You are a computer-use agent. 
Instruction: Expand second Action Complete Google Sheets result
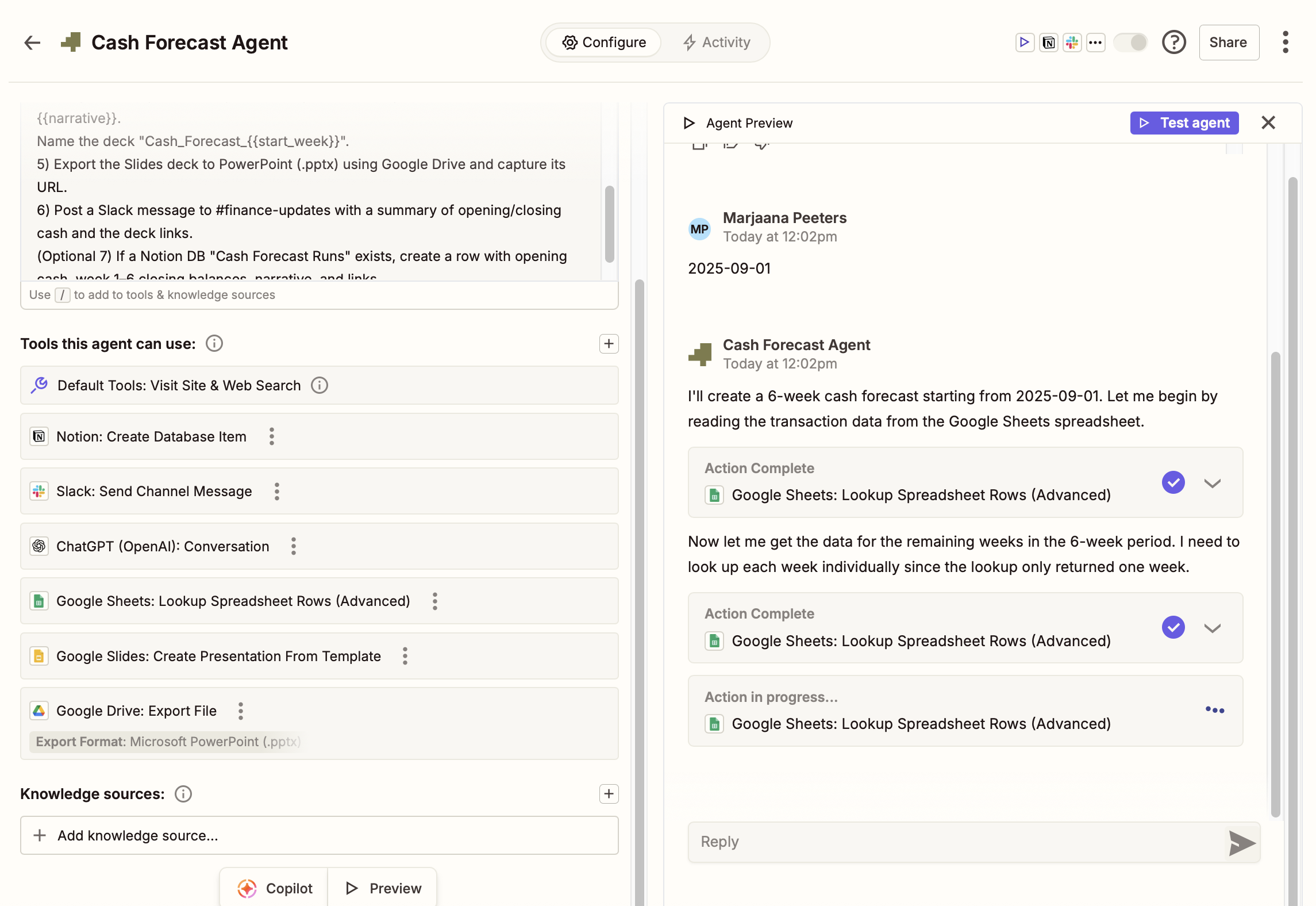click(x=1212, y=628)
